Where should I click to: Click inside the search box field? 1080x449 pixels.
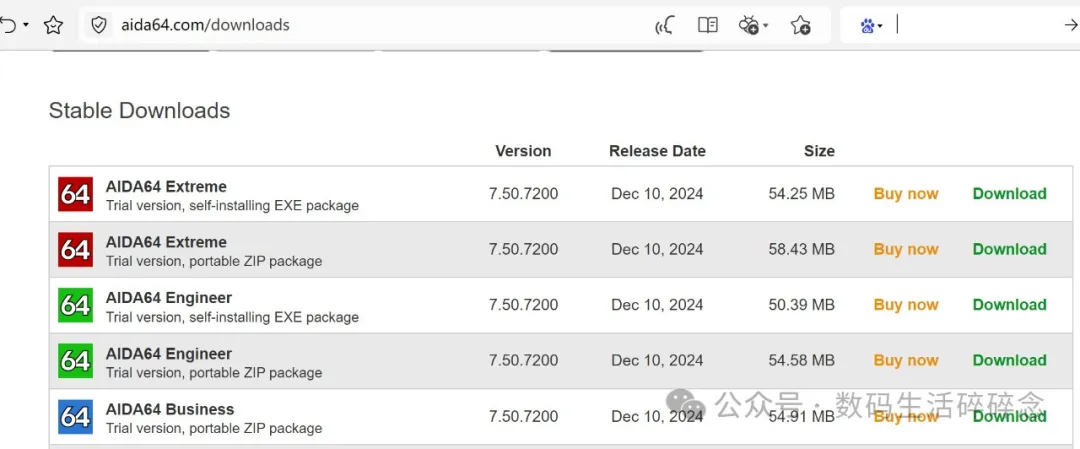[x=975, y=25]
